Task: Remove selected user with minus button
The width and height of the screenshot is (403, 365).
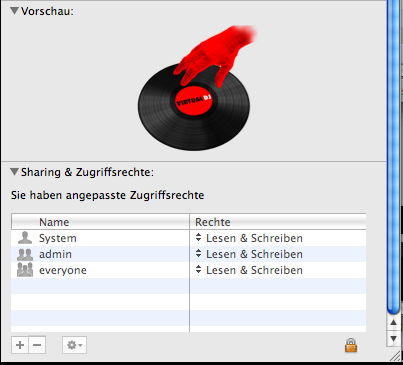Action: tap(37, 345)
